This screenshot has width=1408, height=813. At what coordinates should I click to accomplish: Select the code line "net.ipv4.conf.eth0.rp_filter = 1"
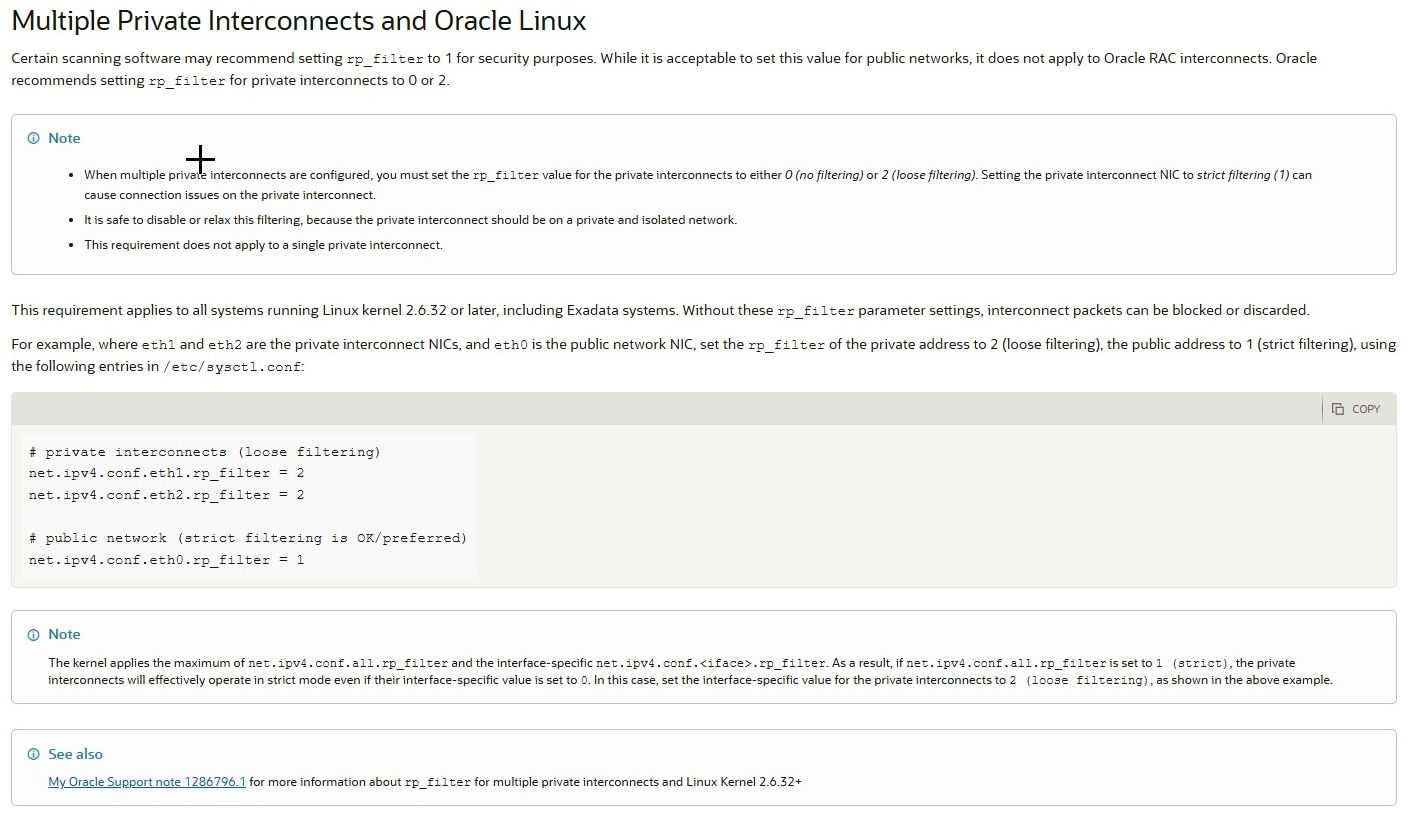pyautogui.click(x=166, y=560)
